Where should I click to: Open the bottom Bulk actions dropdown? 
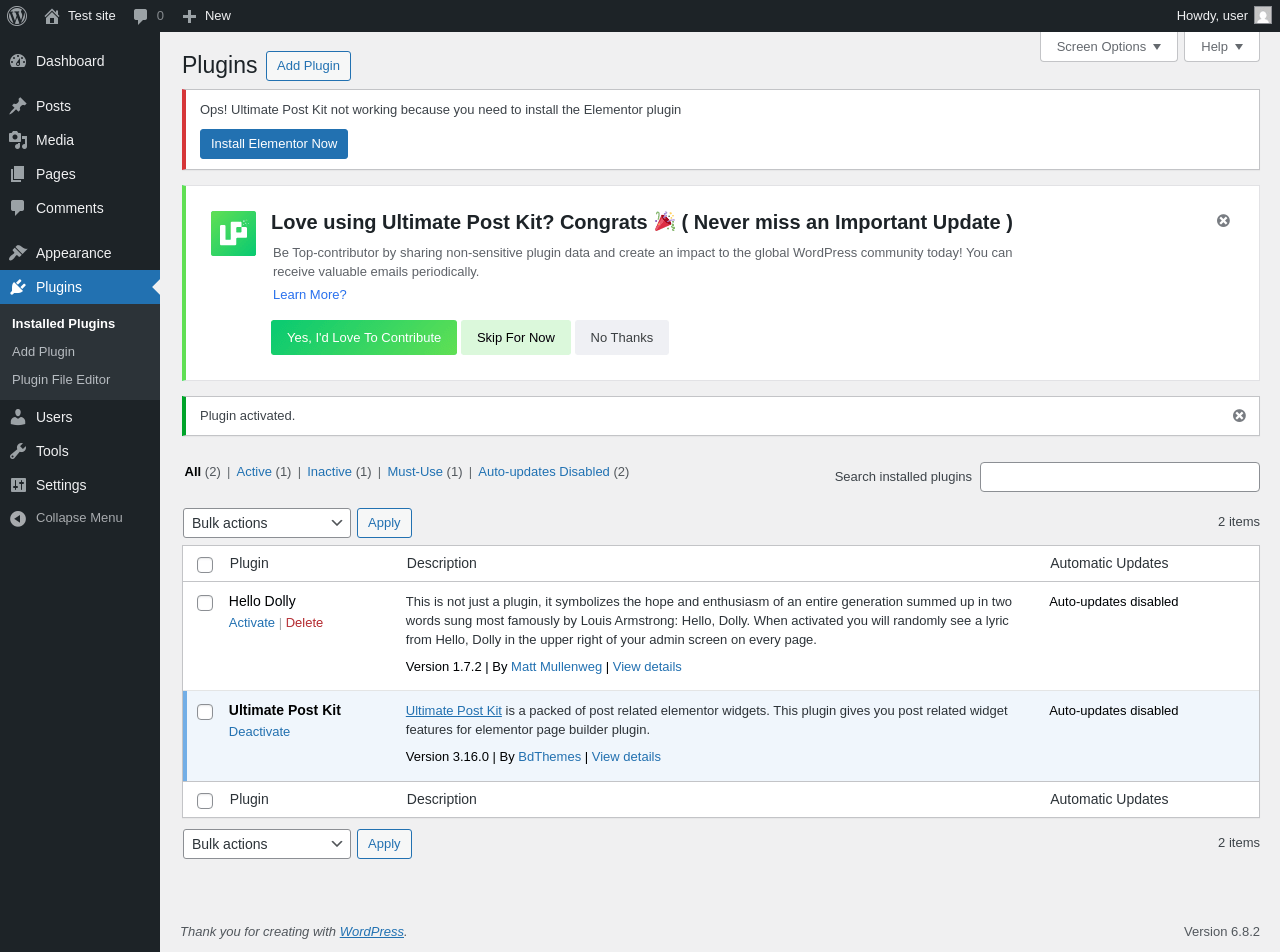tap(267, 844)
